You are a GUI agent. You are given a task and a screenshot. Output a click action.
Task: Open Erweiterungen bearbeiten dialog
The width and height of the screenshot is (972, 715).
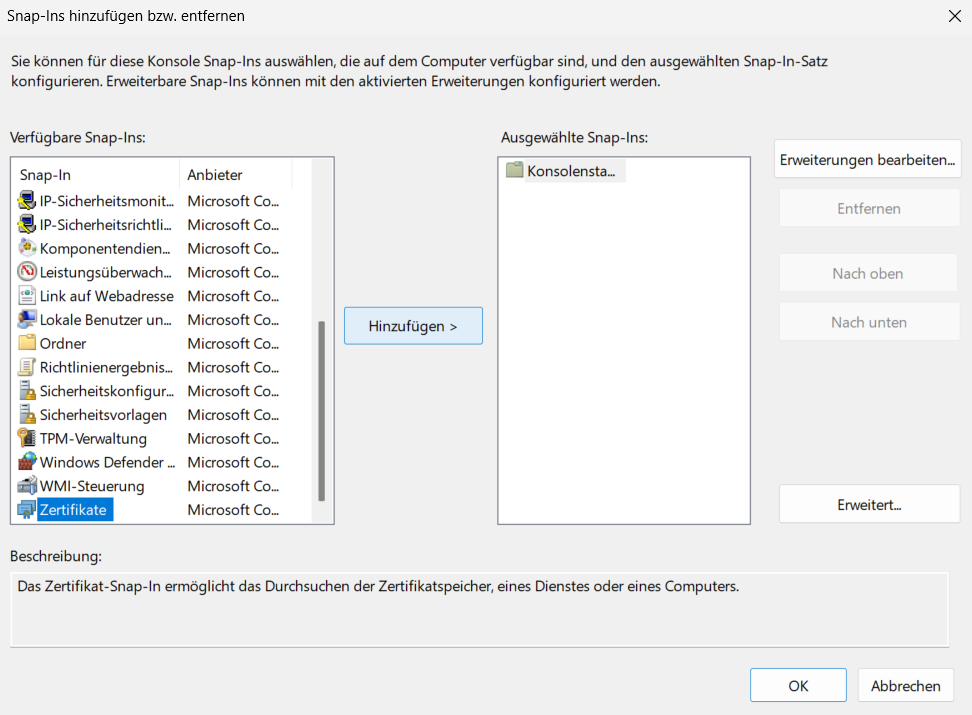(867, 160)
